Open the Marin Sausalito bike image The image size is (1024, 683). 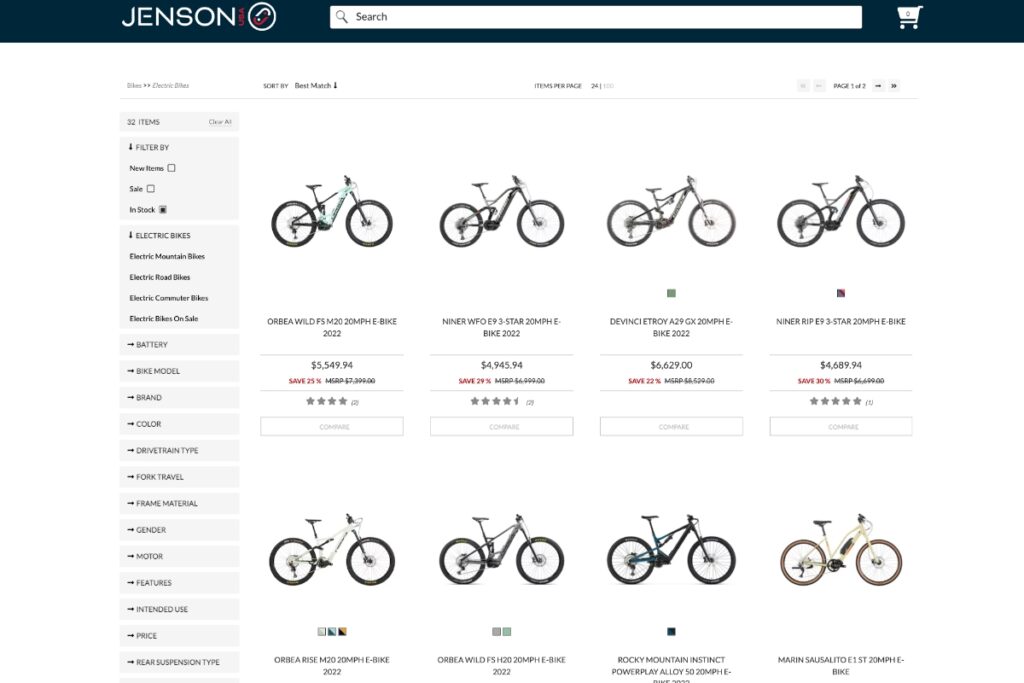(841, 550)
